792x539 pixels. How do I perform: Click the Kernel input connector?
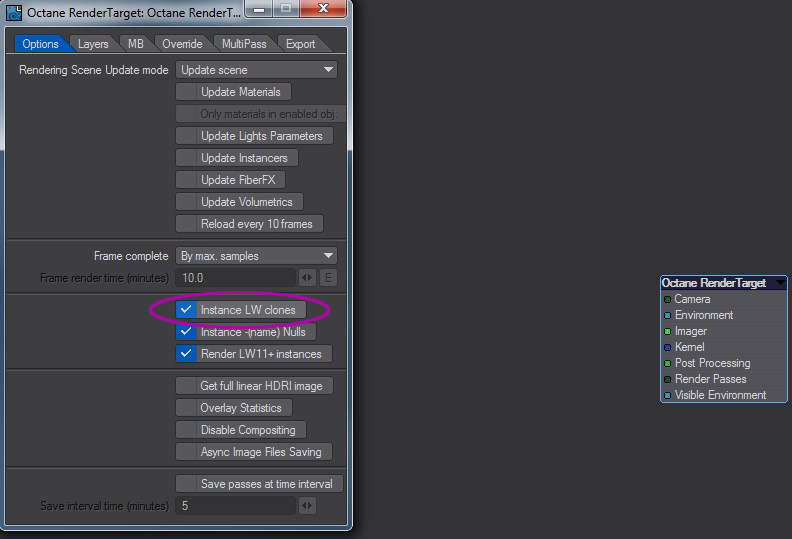[x=667, y=347]
